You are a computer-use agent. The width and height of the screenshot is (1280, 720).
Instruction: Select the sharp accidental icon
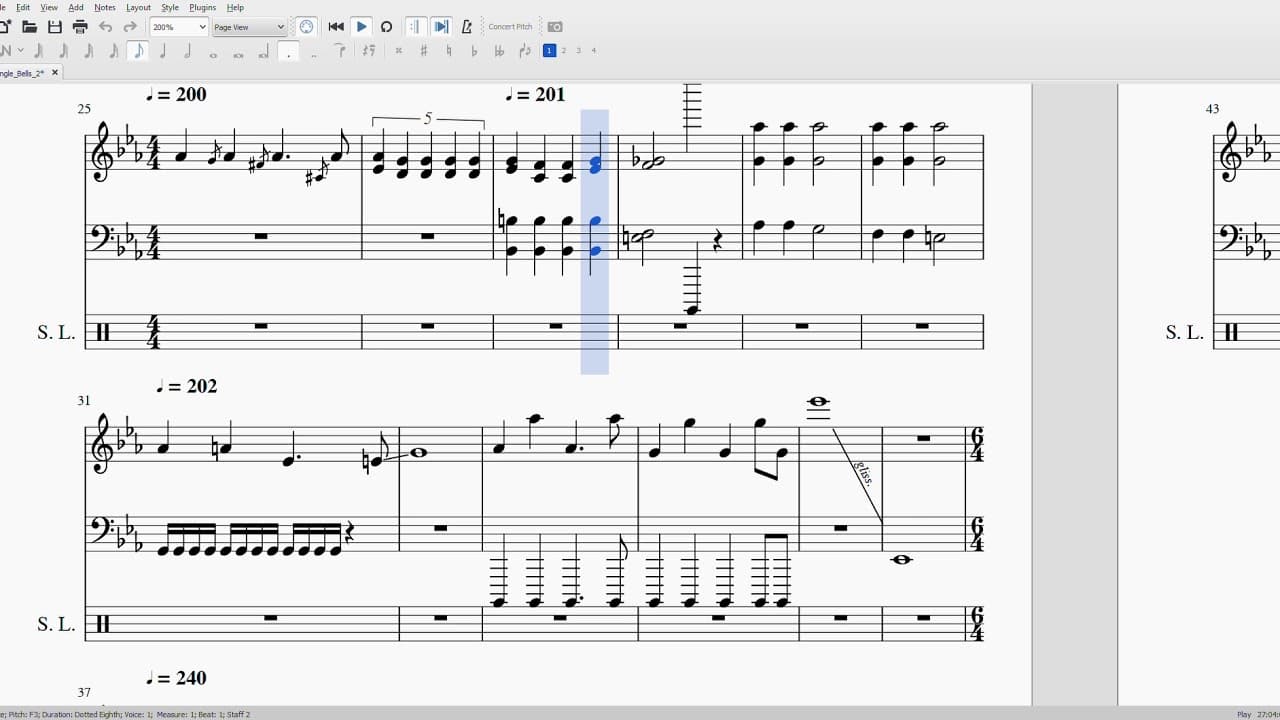tap(424, 51)
